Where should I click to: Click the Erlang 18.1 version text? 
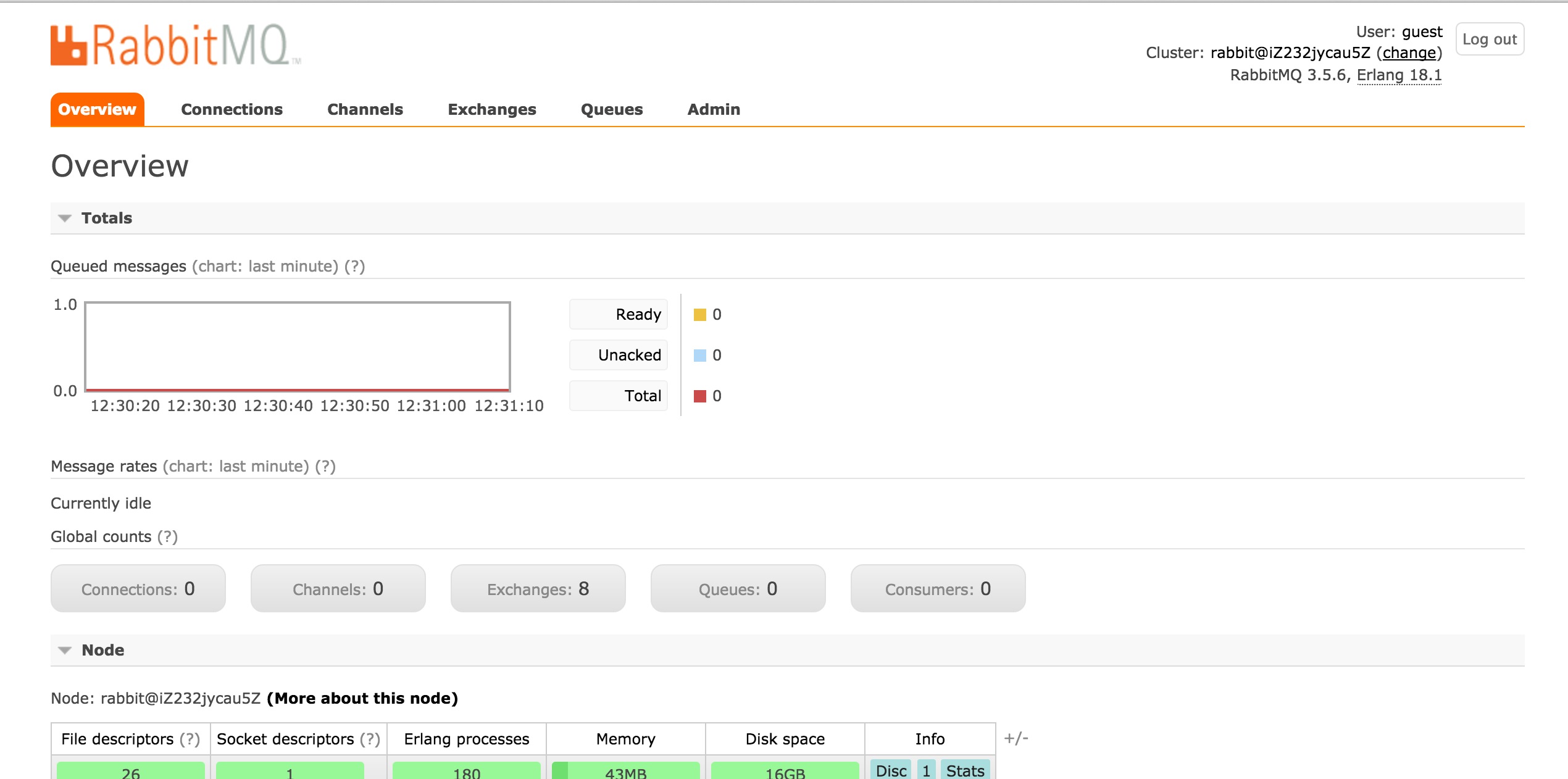1399,75
